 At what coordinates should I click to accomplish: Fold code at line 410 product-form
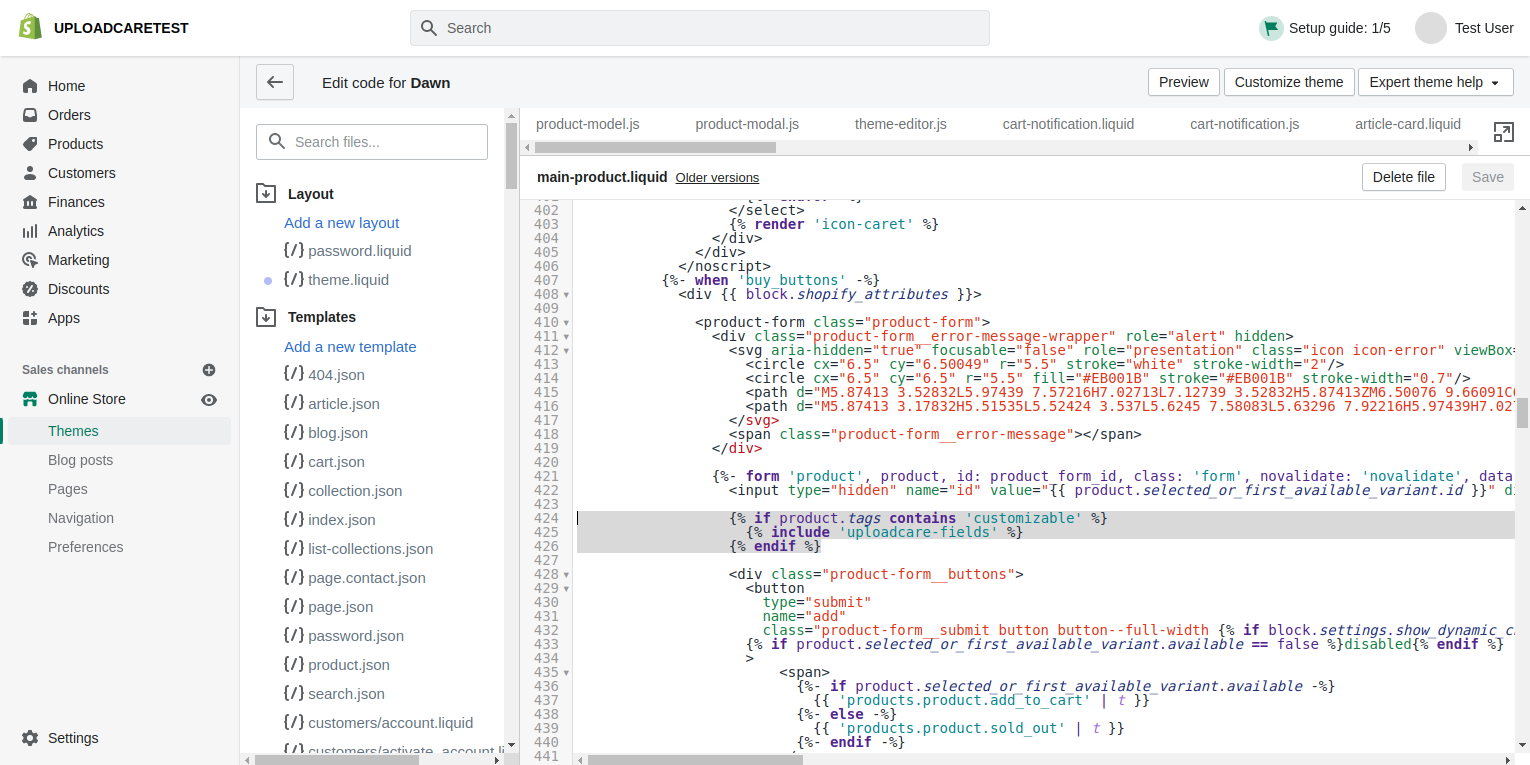coord(566,323)
